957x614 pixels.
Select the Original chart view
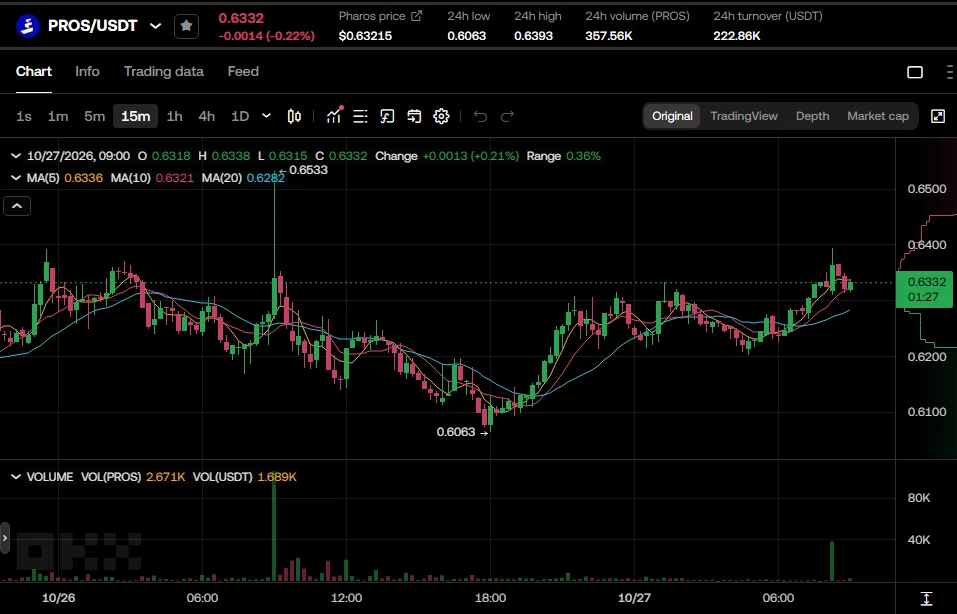point(672,116)
